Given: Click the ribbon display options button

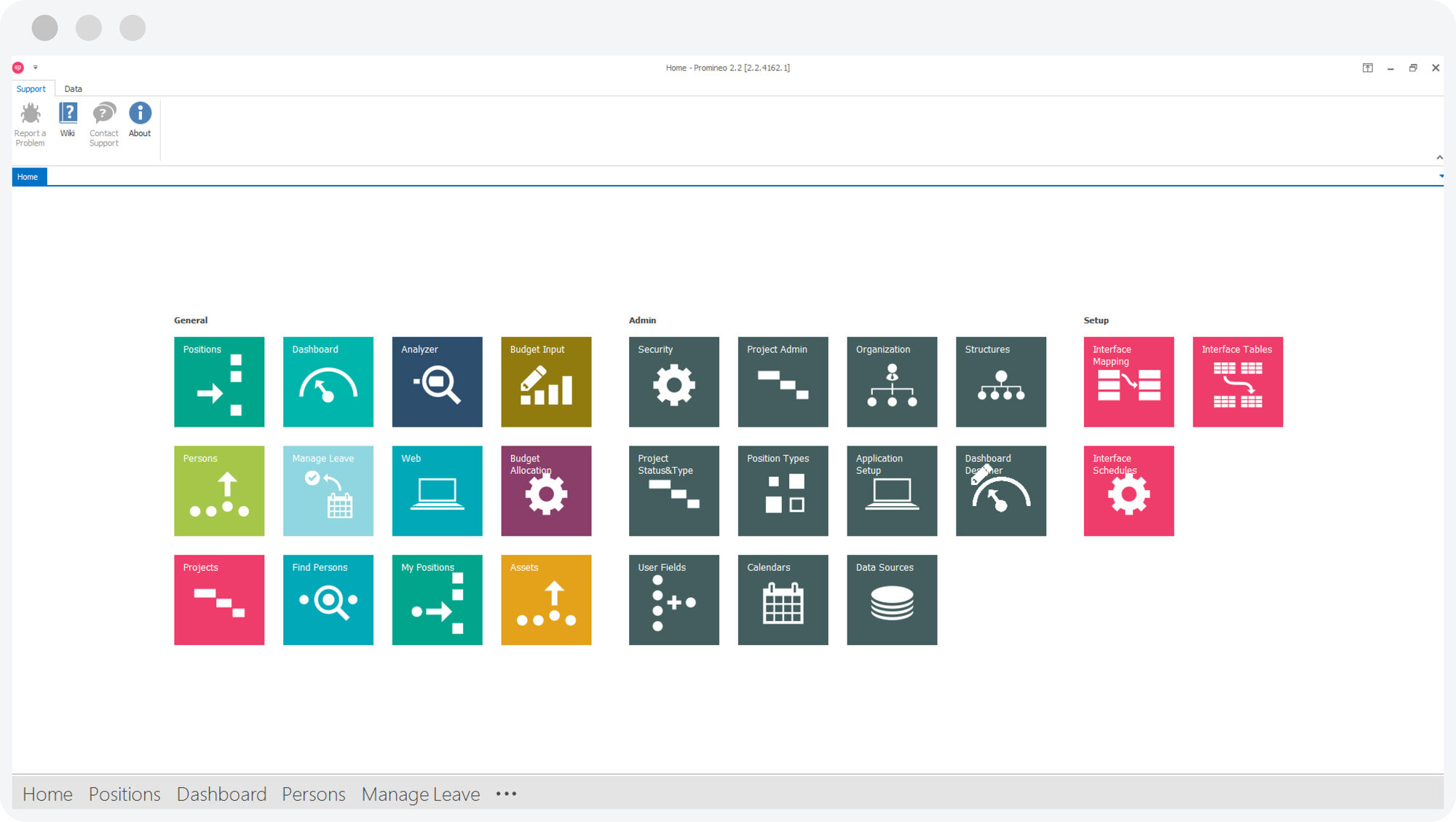Looking at the screenshot, I should pyautogui.click(x=1368, y=68).
